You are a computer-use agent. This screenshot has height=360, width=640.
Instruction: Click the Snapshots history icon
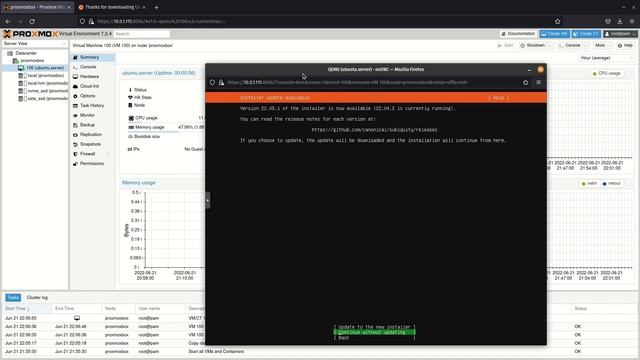pyautogui.click(x=75, y=144)
